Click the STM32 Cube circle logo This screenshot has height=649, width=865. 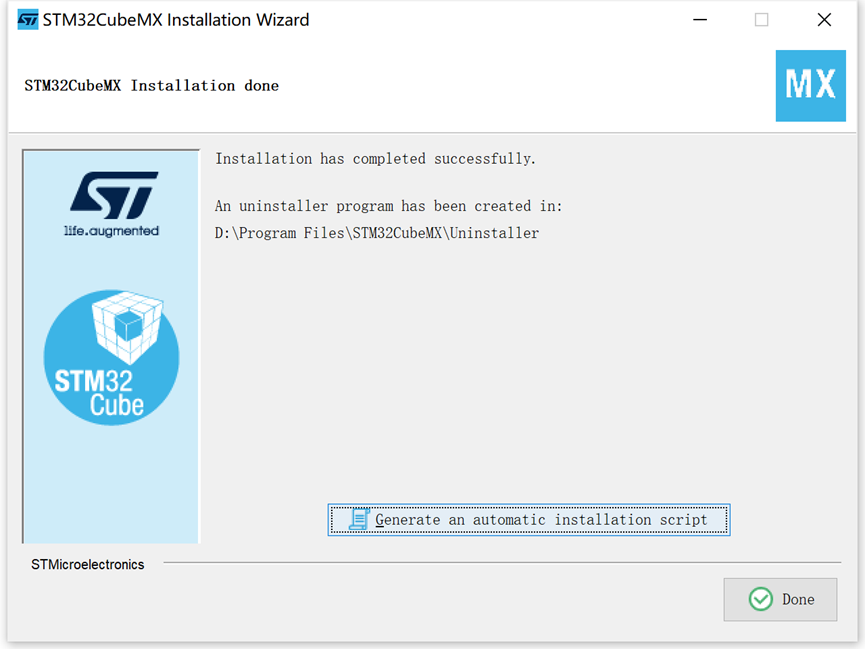111,358
